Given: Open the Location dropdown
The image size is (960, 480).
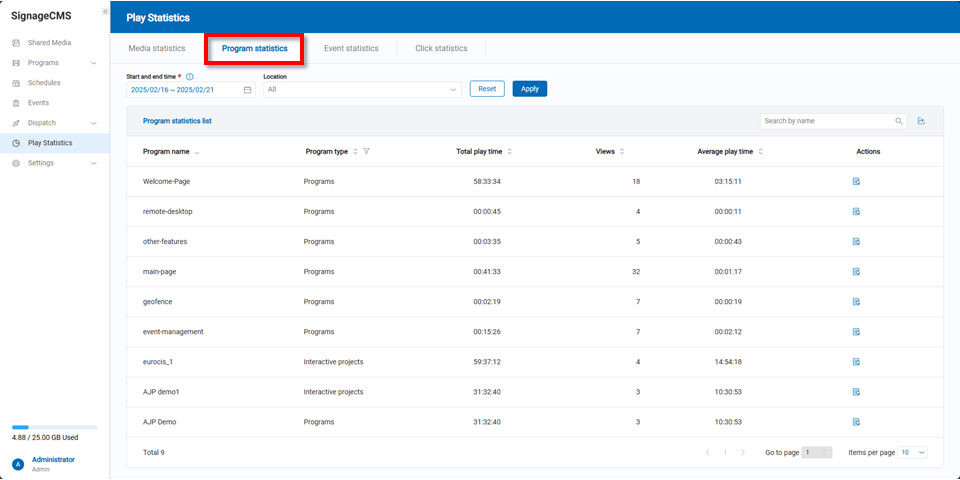Looking at the screenshot, I should click(x=362, y=89).
